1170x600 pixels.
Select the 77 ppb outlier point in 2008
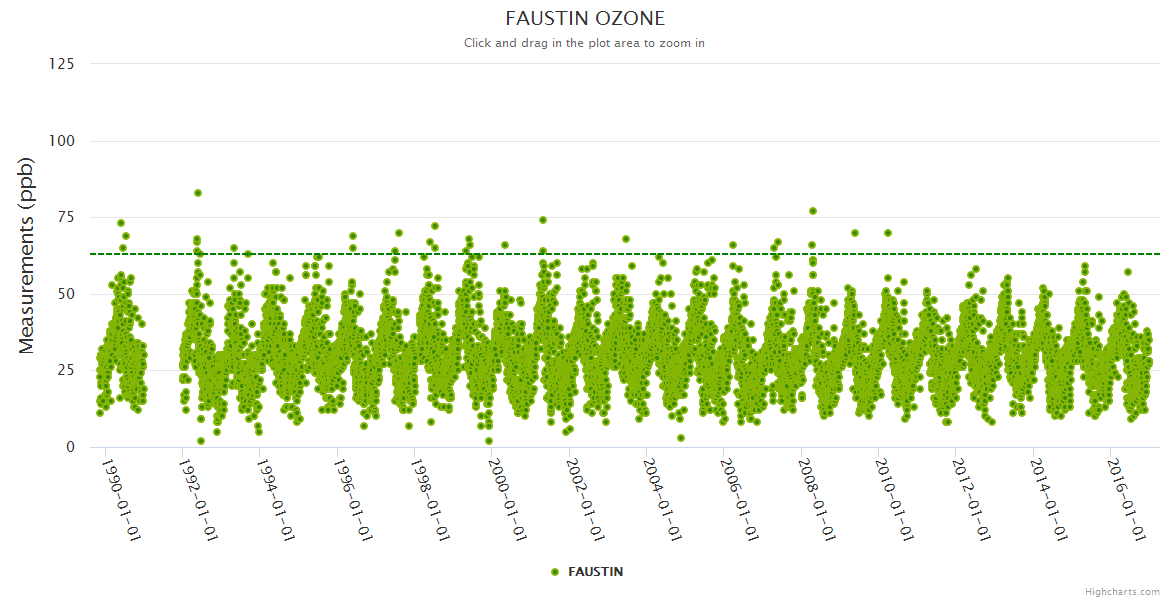pyautogui.click(x=813, y=211)
